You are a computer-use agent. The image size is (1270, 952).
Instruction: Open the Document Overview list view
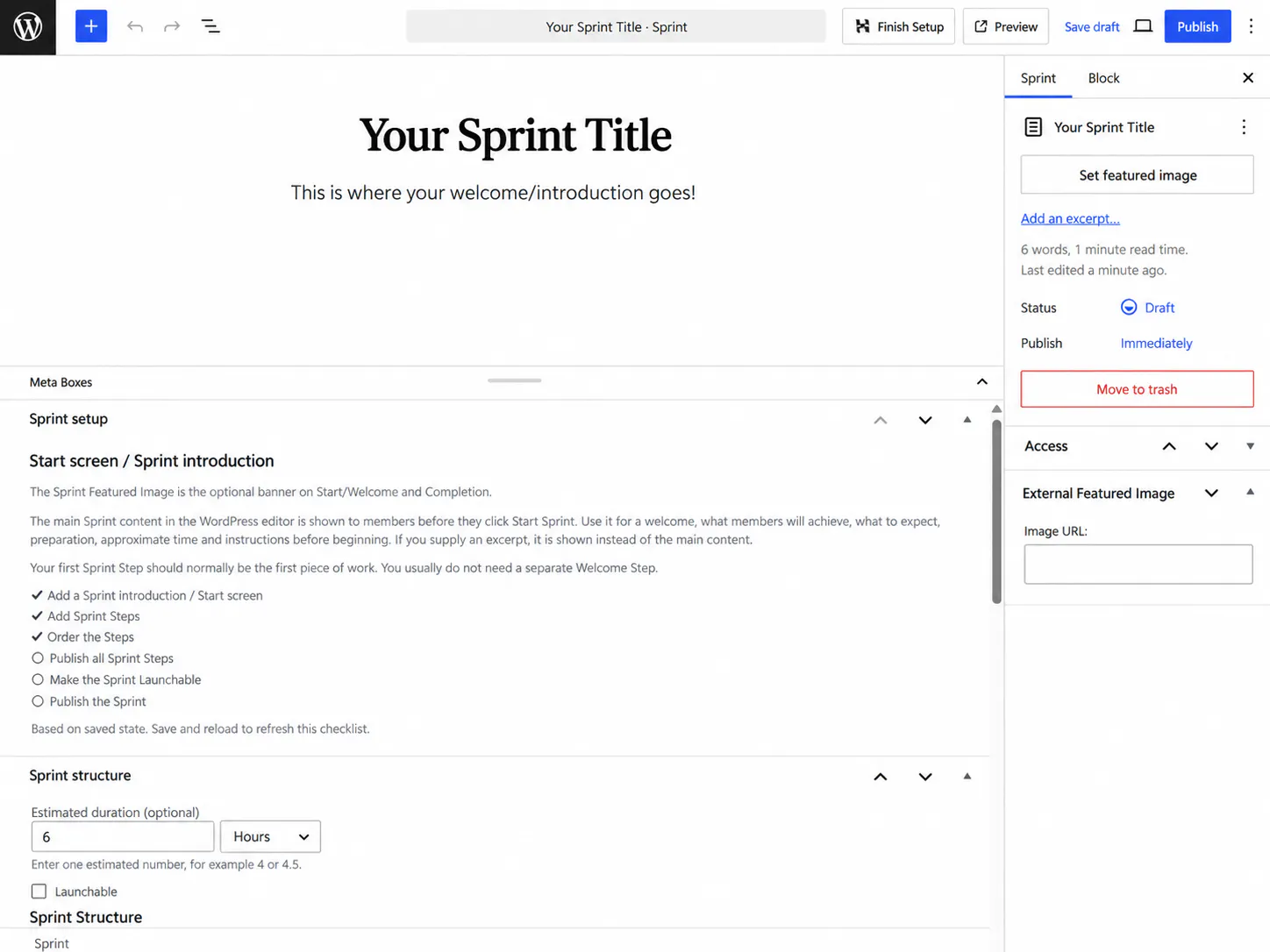point(210,26)
